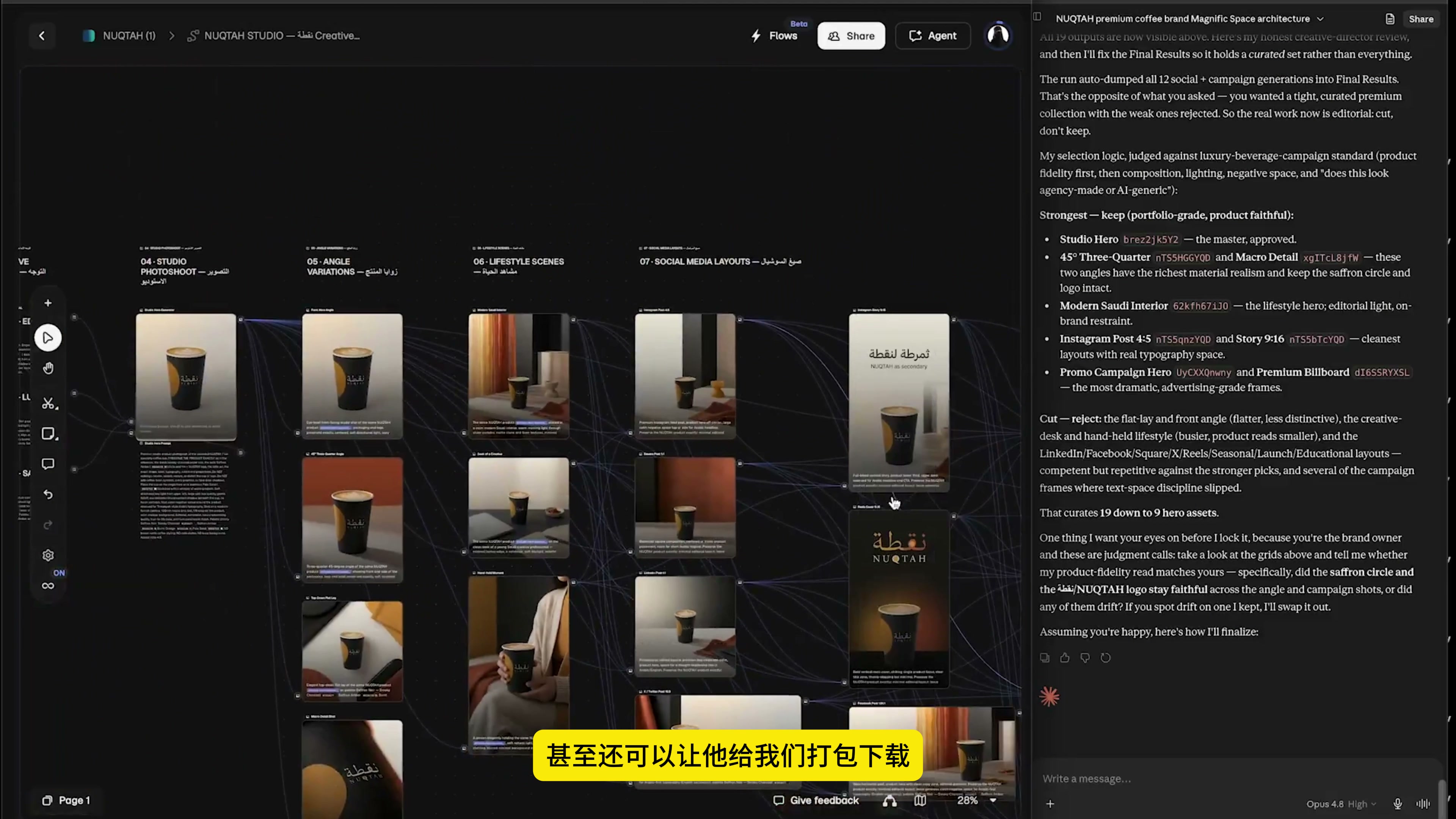This screenshot has width=1456, height=819.
Task: Give thumbs down to the response
Action: [1085, 657]
